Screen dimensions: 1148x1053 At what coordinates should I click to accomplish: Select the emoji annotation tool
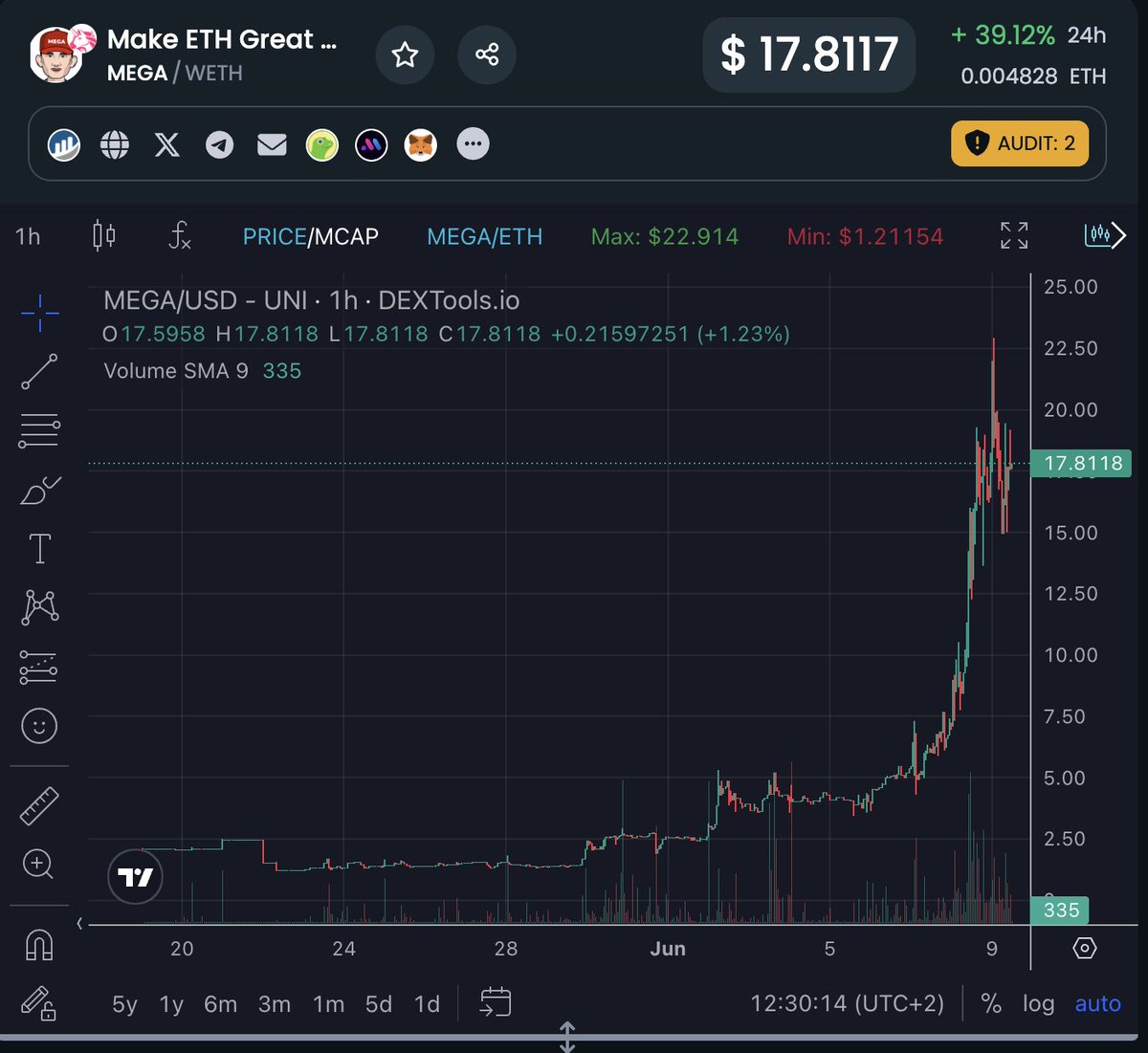[38, 726]
